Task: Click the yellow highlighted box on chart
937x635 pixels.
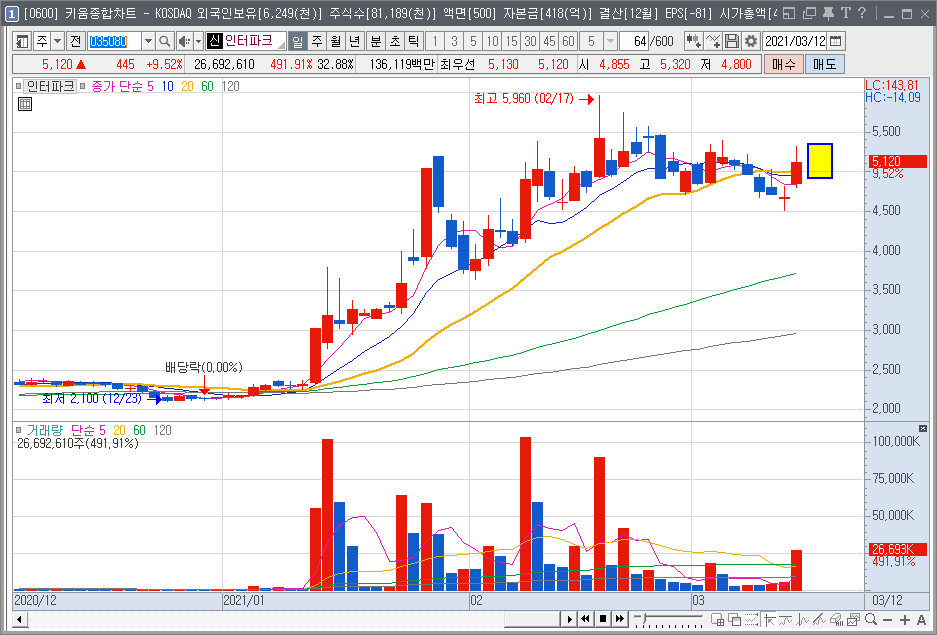Action: [x=820, y=161]
